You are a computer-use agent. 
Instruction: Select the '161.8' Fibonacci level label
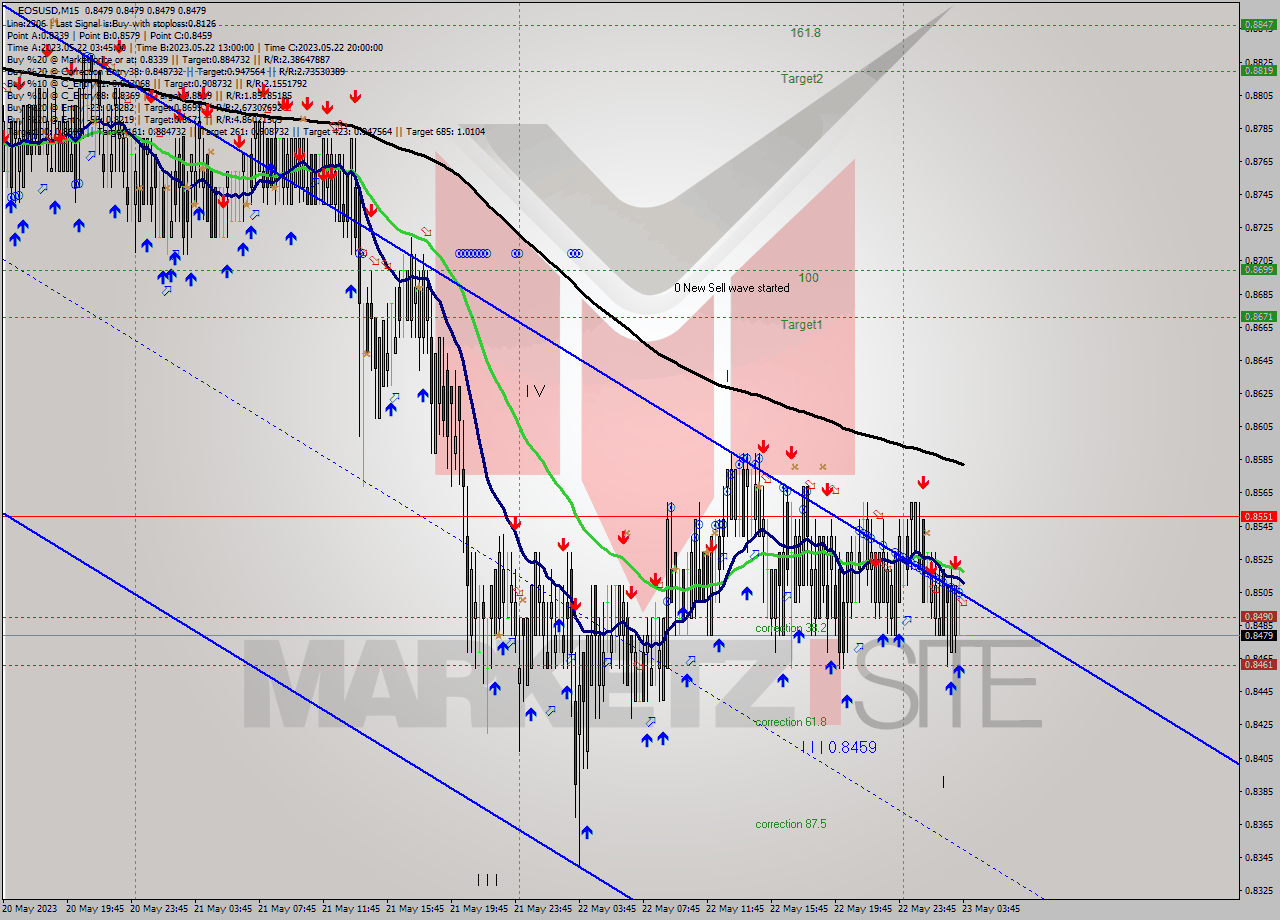(805, 33)
